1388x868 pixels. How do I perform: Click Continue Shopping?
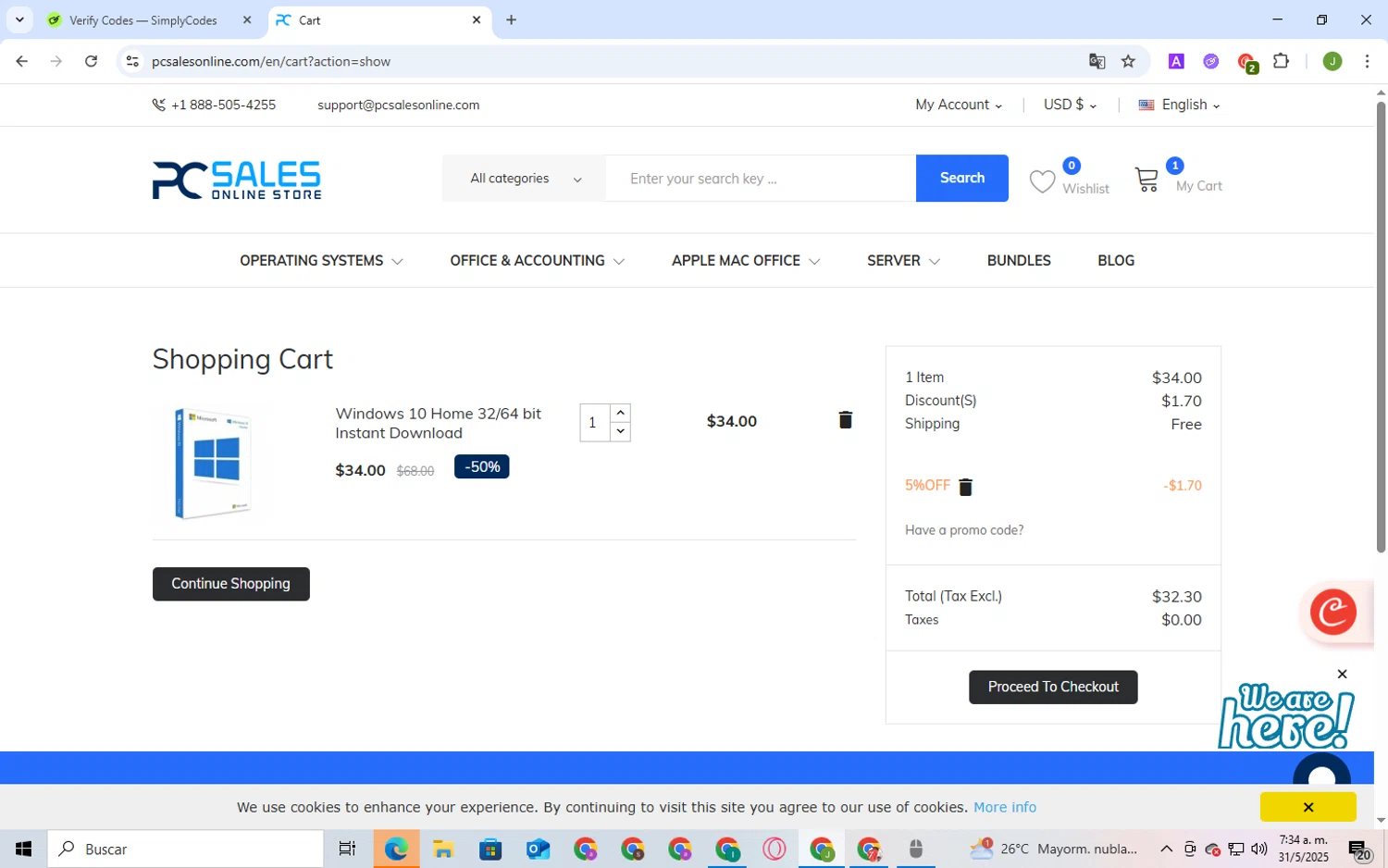tap(231, 584)
